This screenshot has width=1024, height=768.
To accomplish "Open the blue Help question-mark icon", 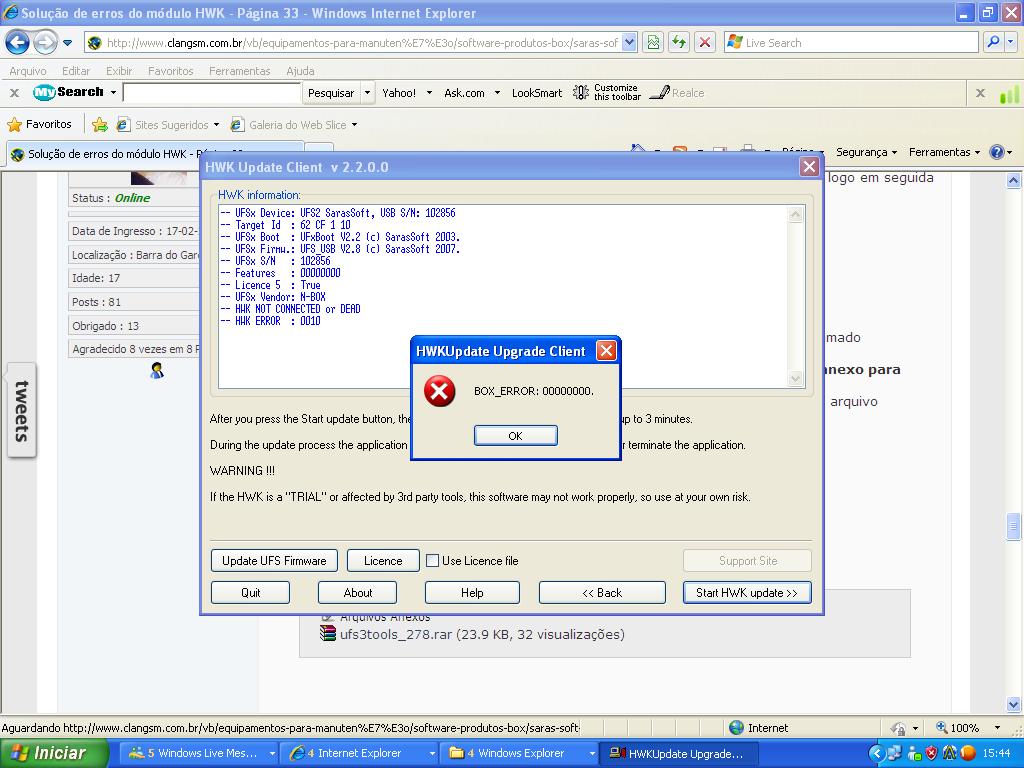I will [997, 152].
